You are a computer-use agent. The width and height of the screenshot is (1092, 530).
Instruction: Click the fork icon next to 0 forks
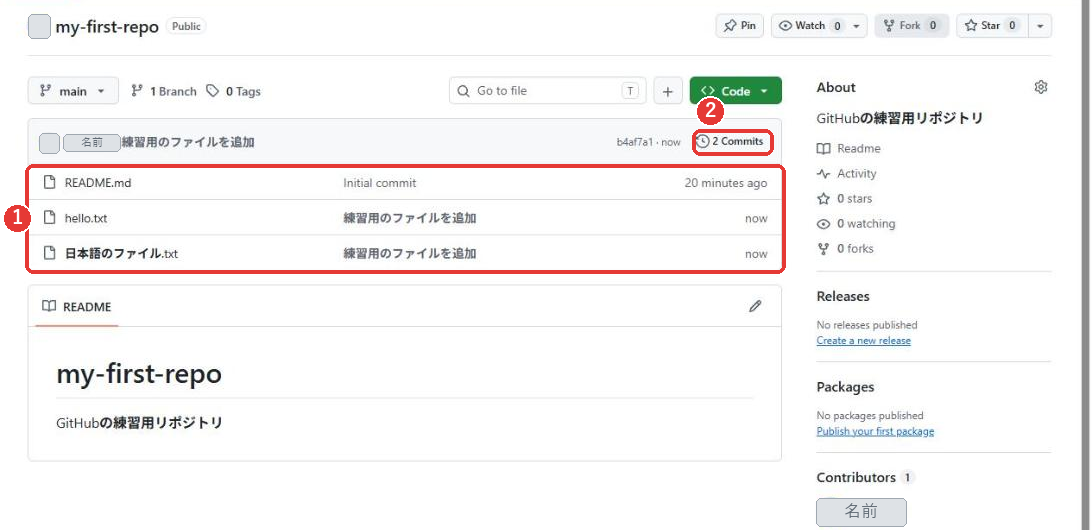[x=824, y=249]
